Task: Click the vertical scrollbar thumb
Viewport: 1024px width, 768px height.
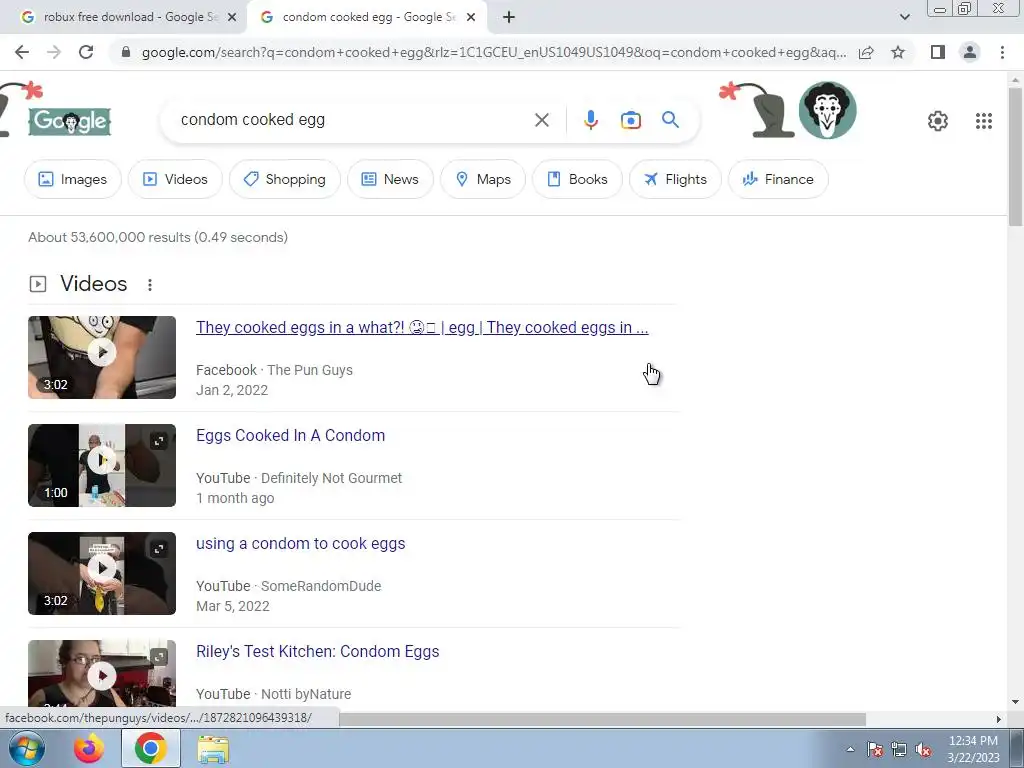Action: [1015, 157]
